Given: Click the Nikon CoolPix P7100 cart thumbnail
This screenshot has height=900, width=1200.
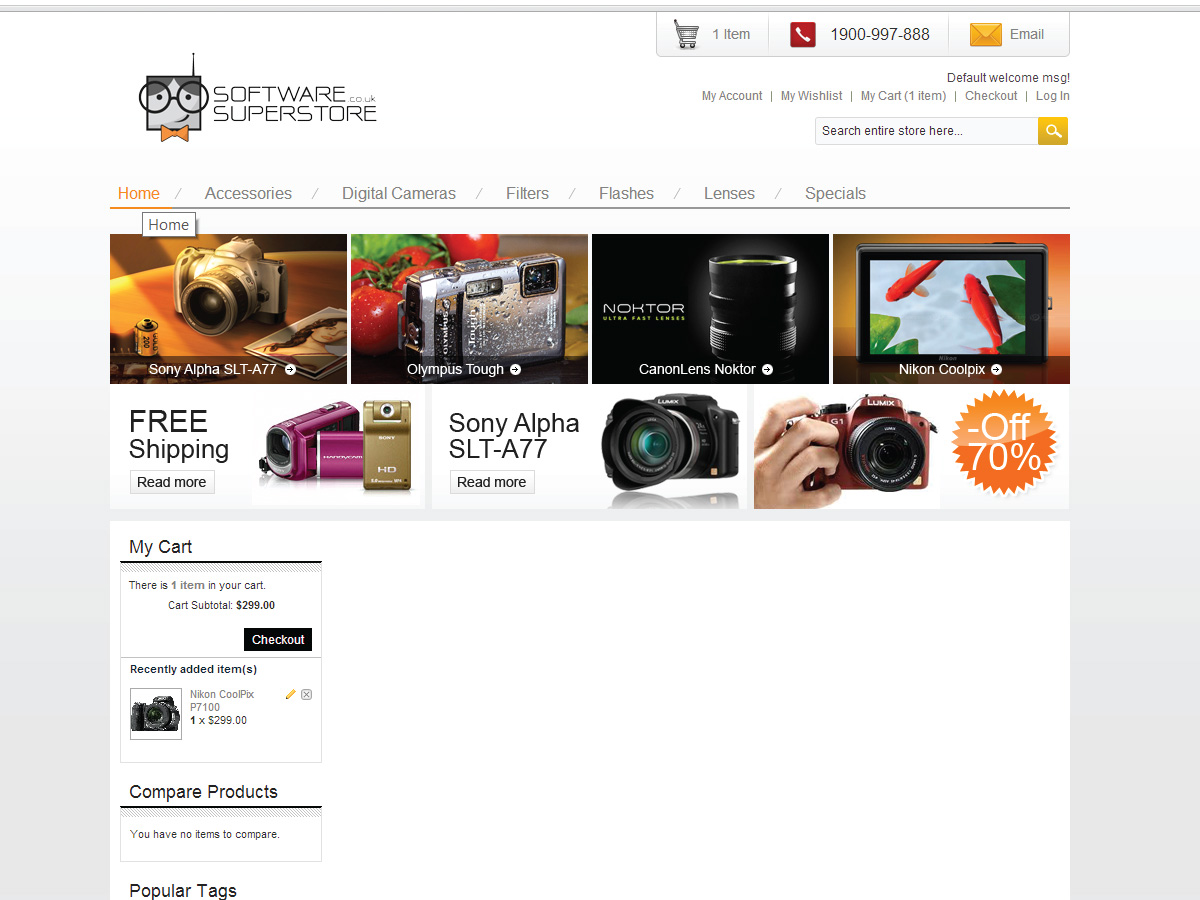Looking at the screenshot, I should (156, 714).
